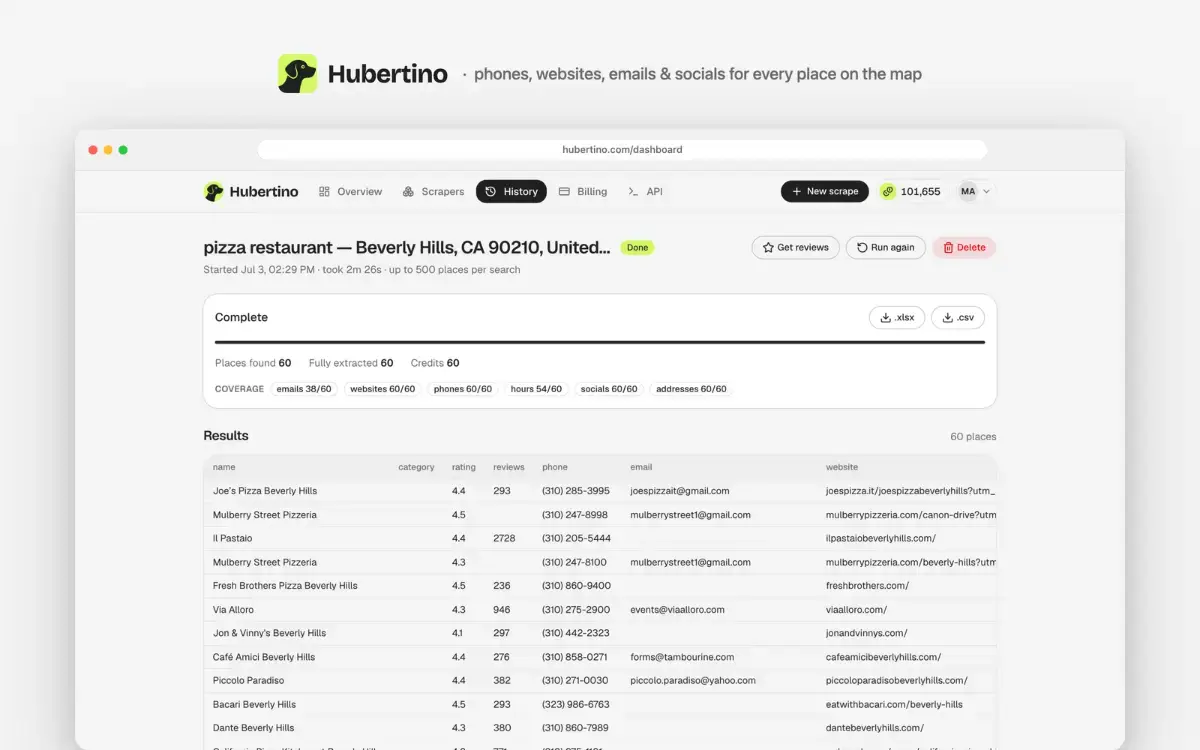Select the History tab
The width and height of the screenshot is (1200, 750).
point(511,191)
